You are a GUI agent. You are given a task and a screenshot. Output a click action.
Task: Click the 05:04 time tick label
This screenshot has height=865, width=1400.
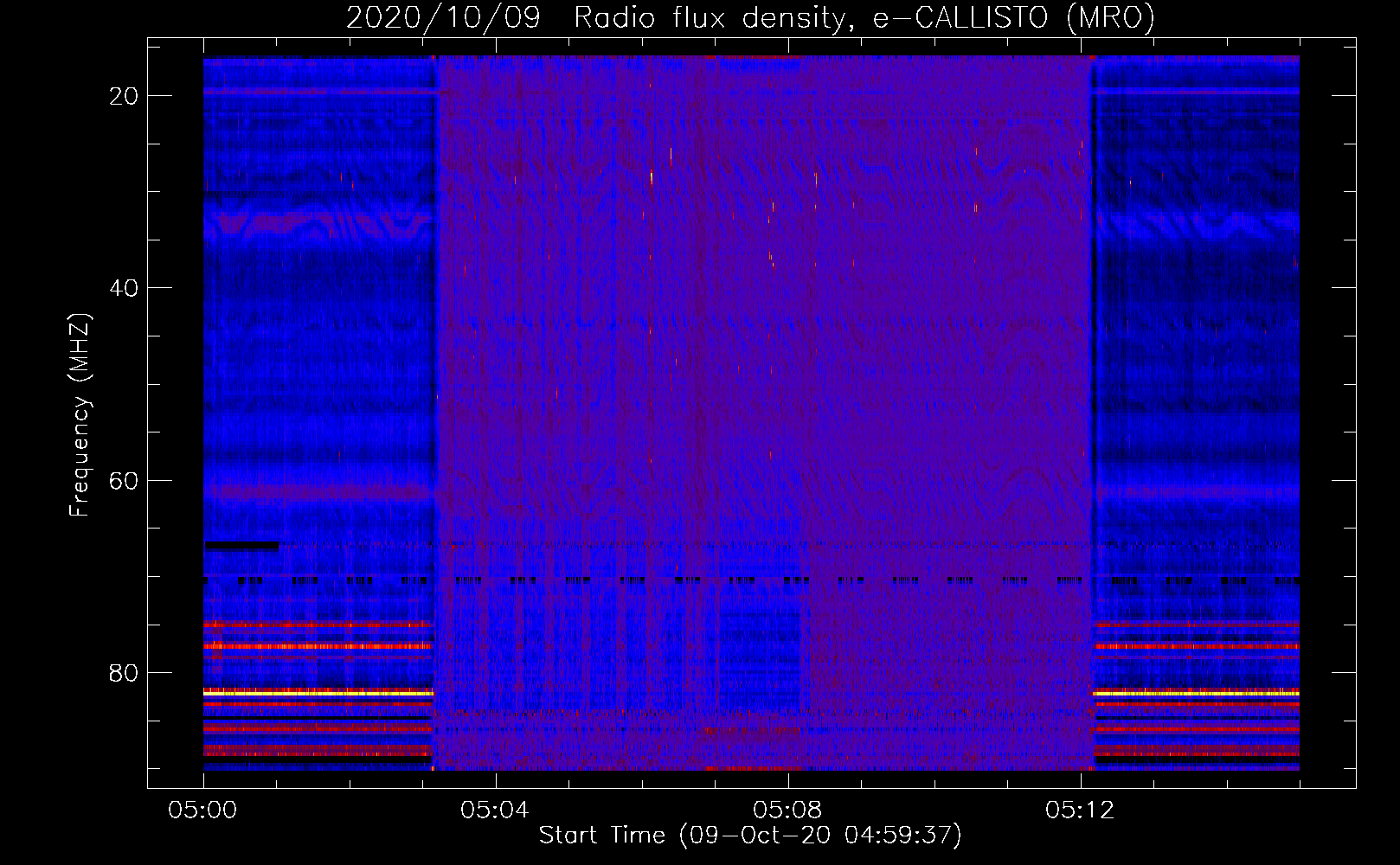[496, 811]
